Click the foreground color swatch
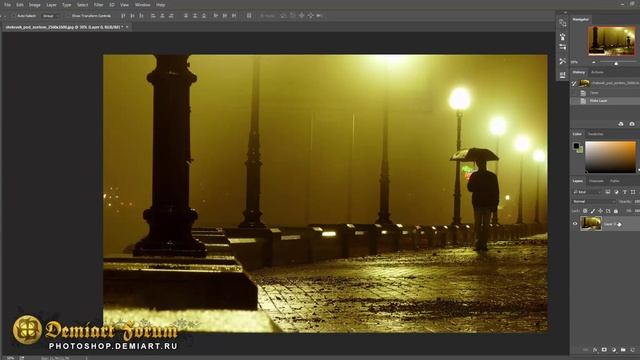 pyautogui.click(x=576, y=145)
